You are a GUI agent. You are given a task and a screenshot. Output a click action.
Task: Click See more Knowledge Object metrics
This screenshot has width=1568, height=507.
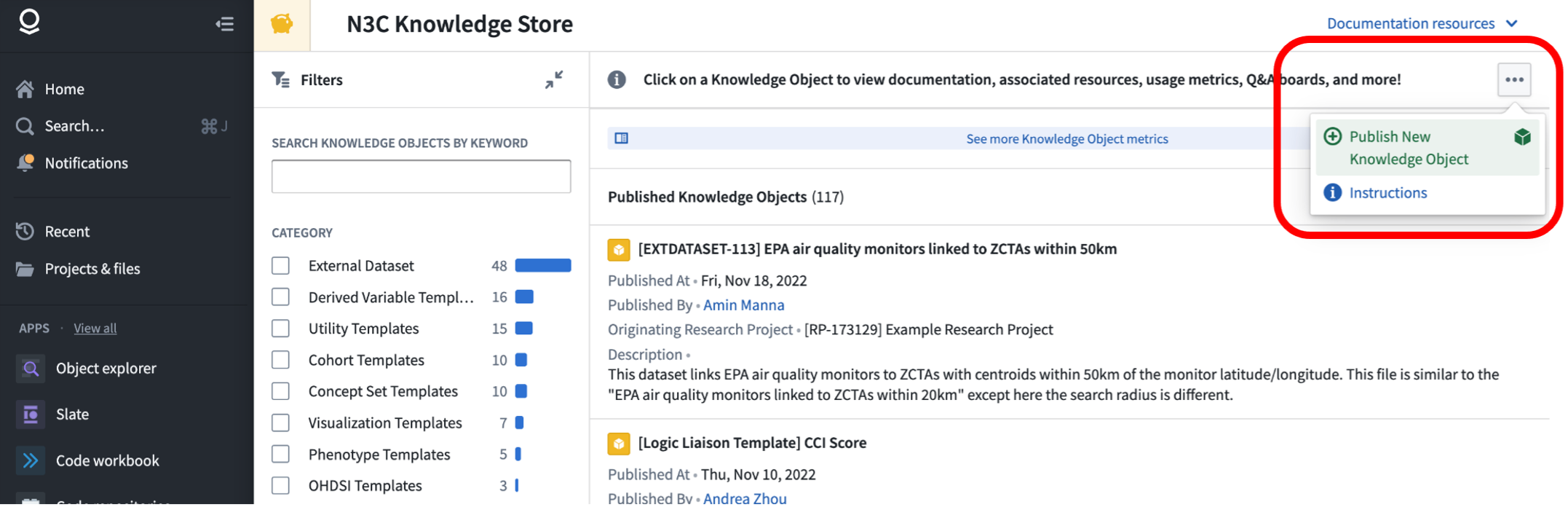click(1066, 139)
